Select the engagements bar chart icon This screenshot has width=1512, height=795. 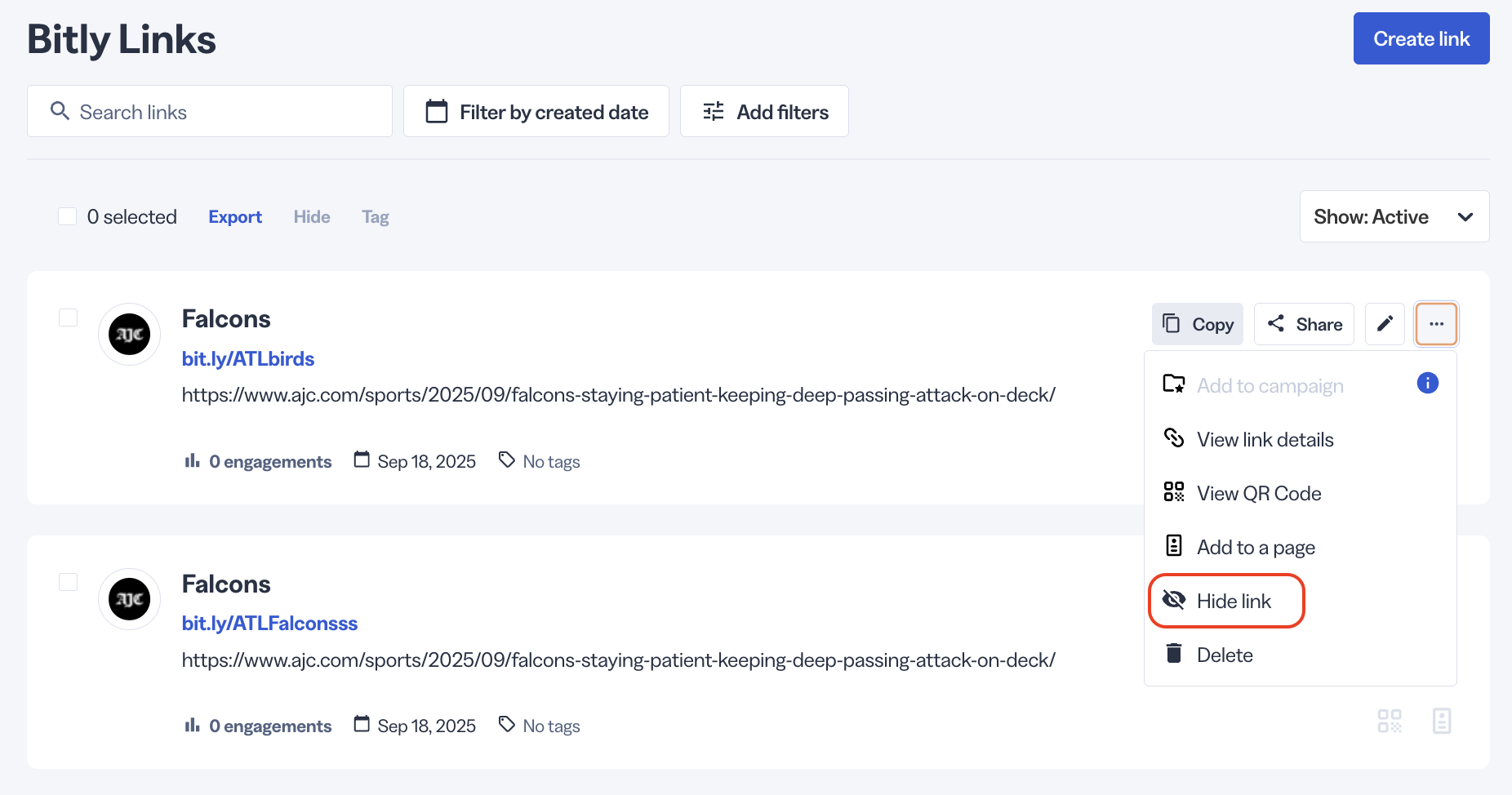point(192,460)
